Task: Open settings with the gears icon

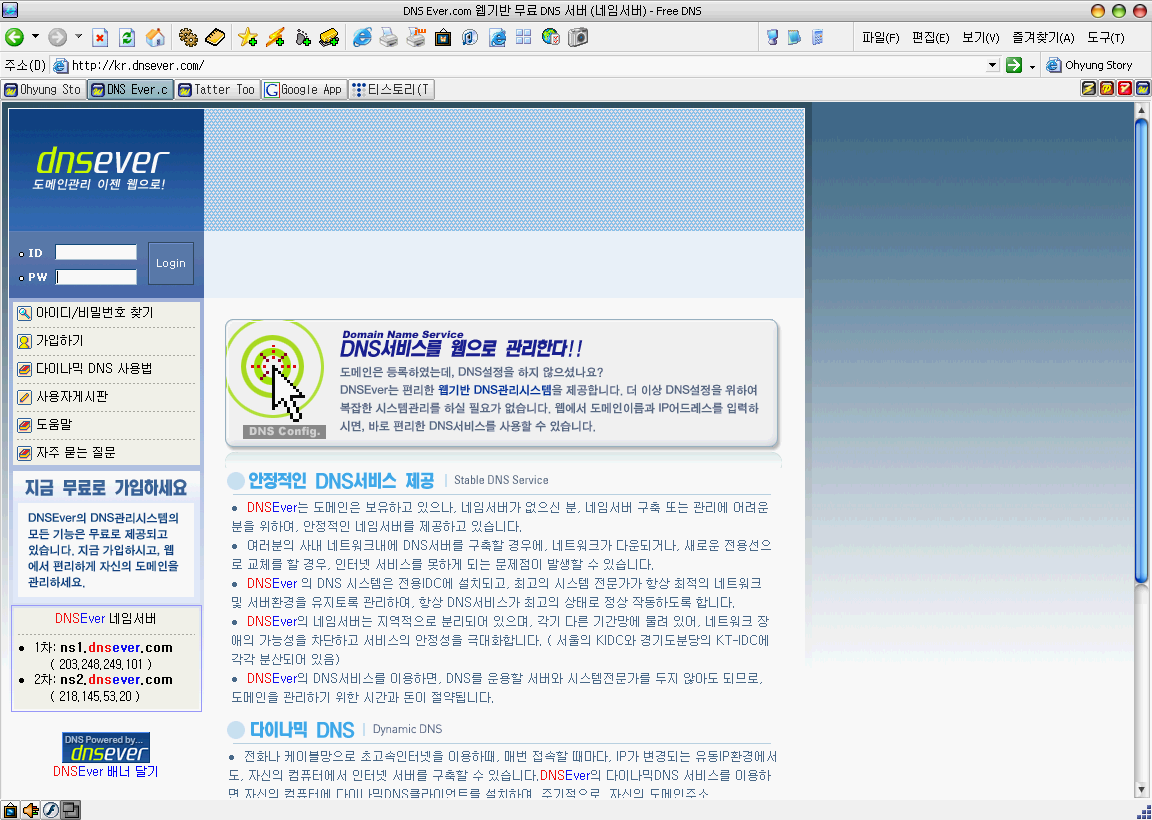Action: click(x=188, y=37)
